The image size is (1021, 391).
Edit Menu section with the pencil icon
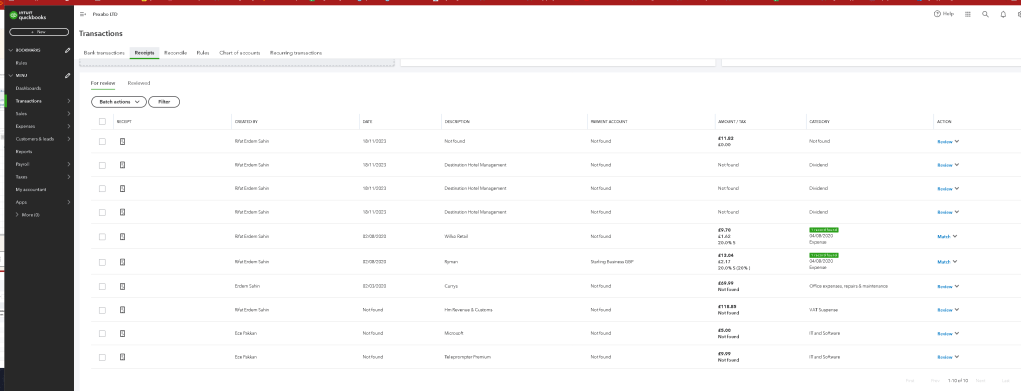coord(68,76)
